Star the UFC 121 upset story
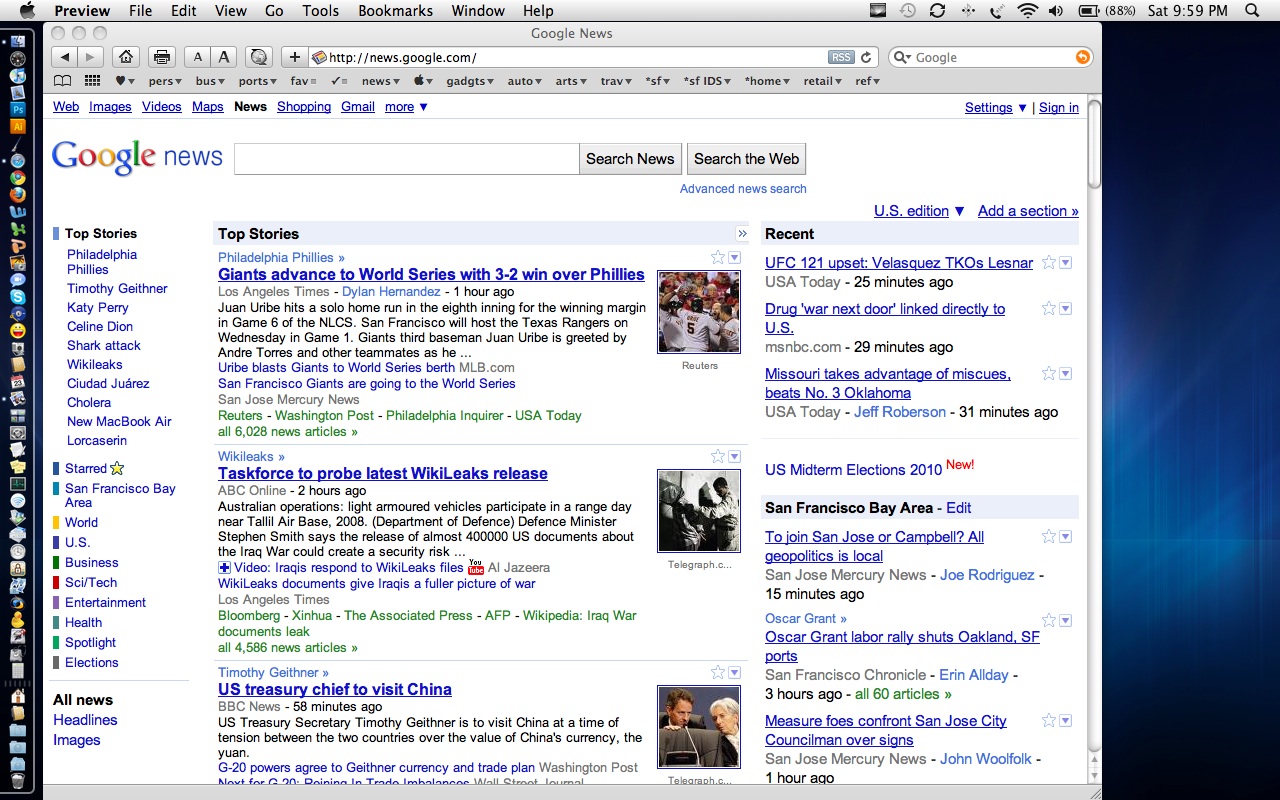1280x800 pixels. (1049, 263)
